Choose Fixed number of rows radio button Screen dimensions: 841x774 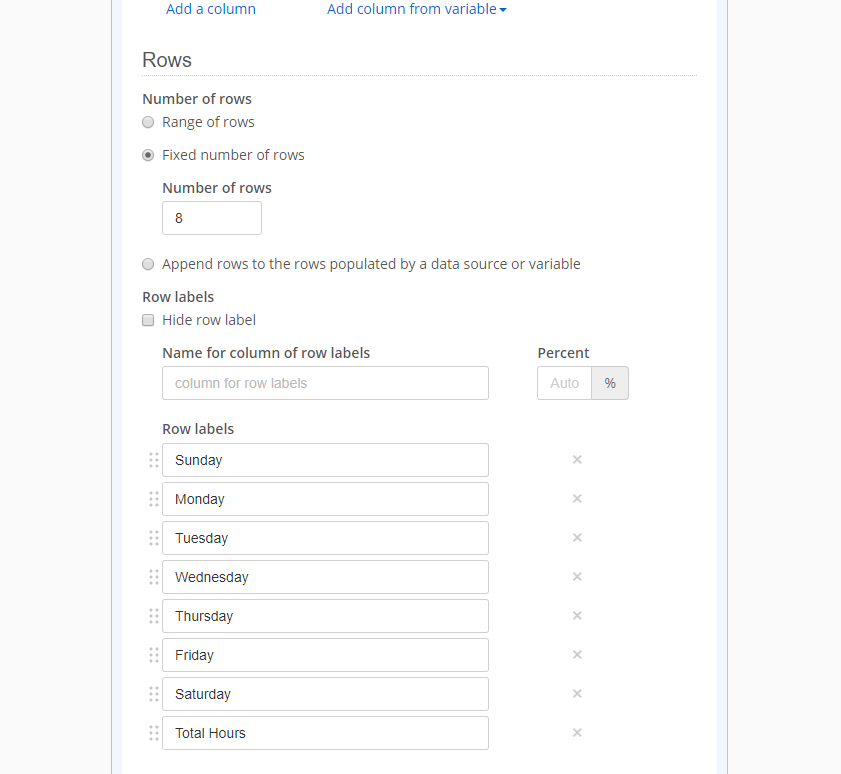click(x=148, y=155)
